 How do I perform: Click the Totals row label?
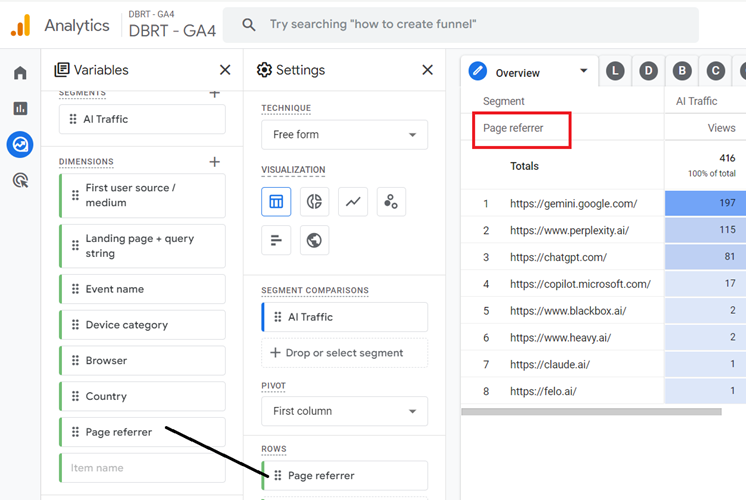[524, 166]
